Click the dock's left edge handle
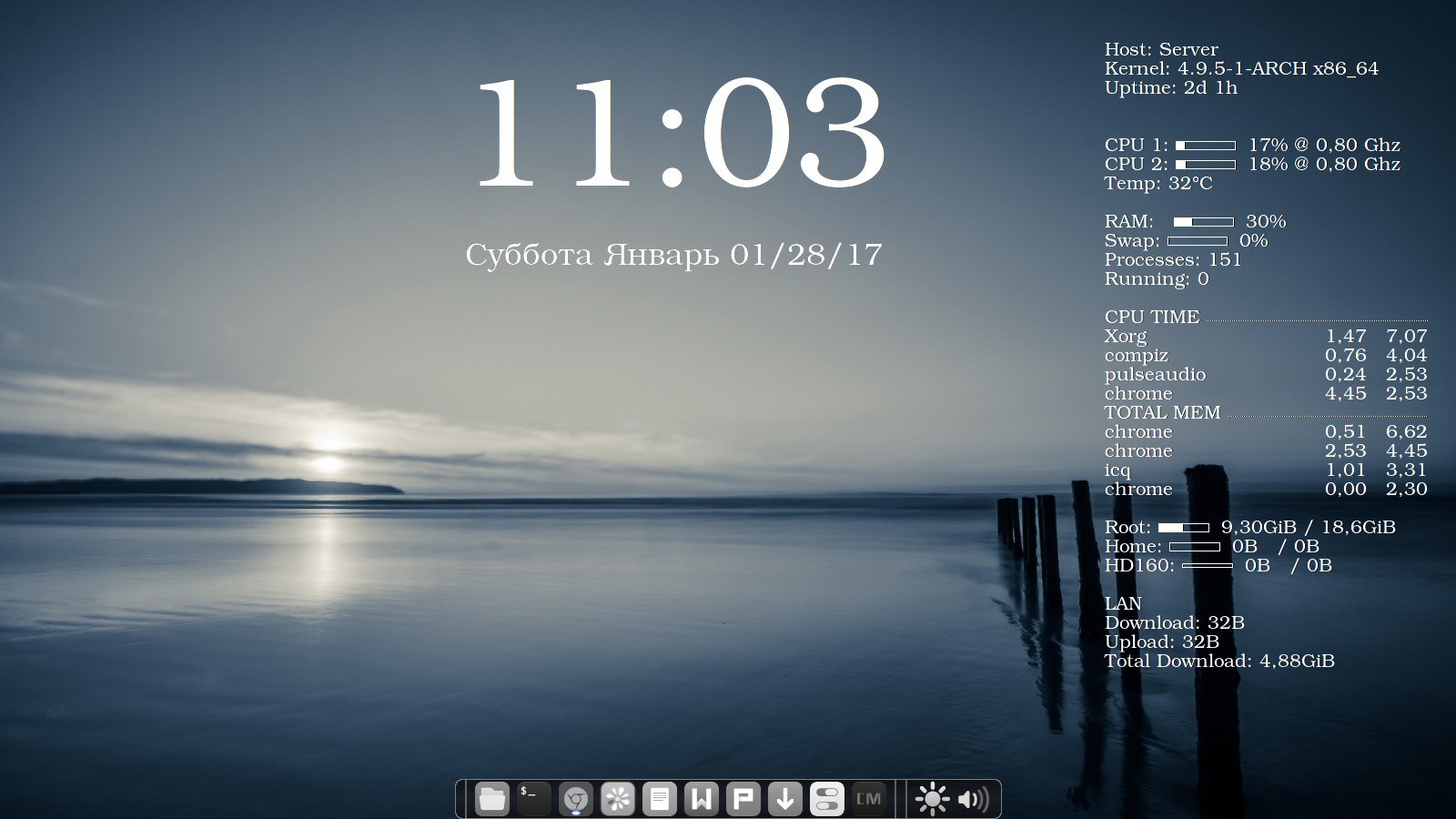Viewport: 1456px width, 819px height. (x=461, y=799)
